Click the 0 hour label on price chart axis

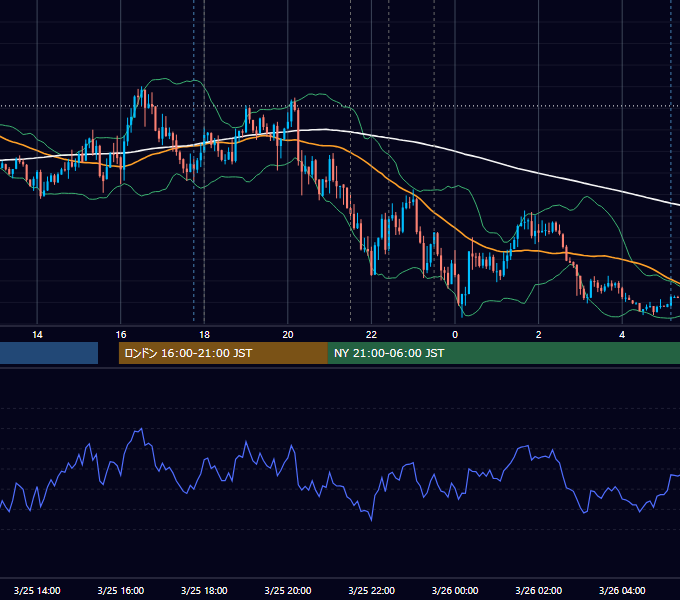[455, 335]
